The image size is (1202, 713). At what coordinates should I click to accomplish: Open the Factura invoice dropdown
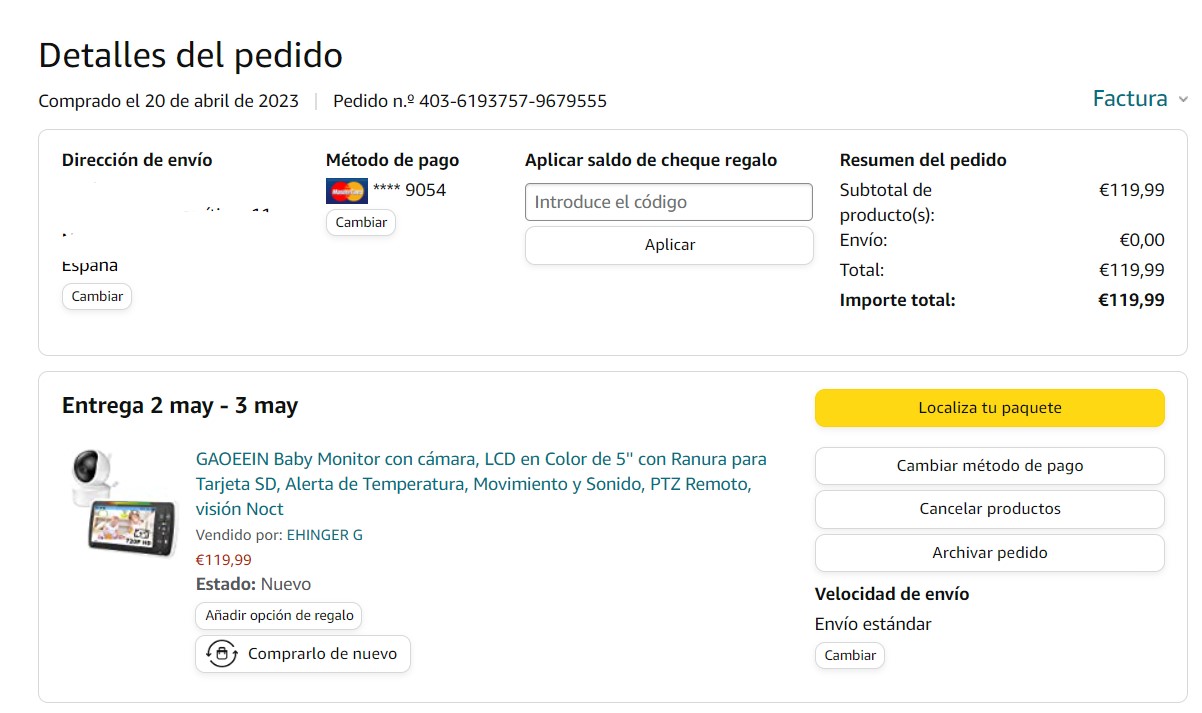(1130, 99)
